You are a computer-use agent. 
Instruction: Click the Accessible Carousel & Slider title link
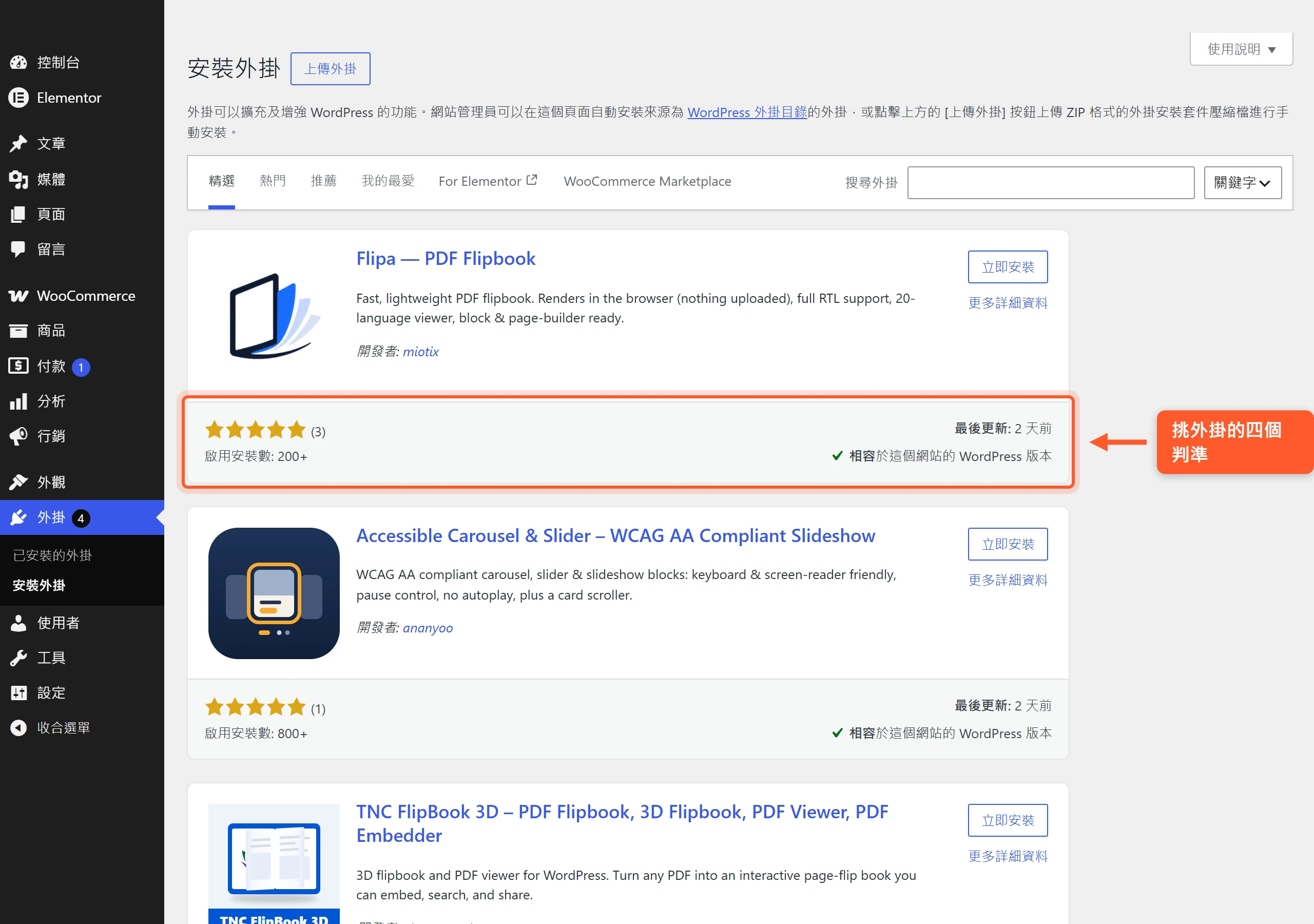point(616,536)
